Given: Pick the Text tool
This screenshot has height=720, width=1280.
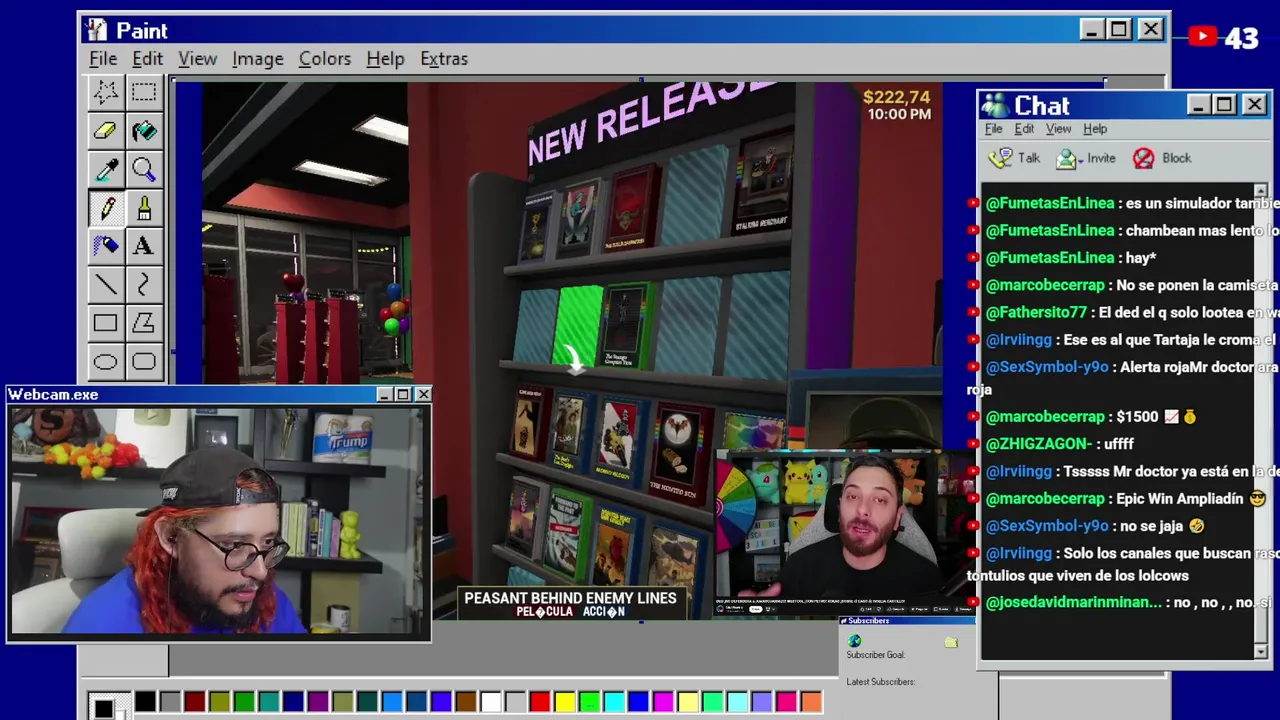Looking at the screenshot, I should 143,246.
